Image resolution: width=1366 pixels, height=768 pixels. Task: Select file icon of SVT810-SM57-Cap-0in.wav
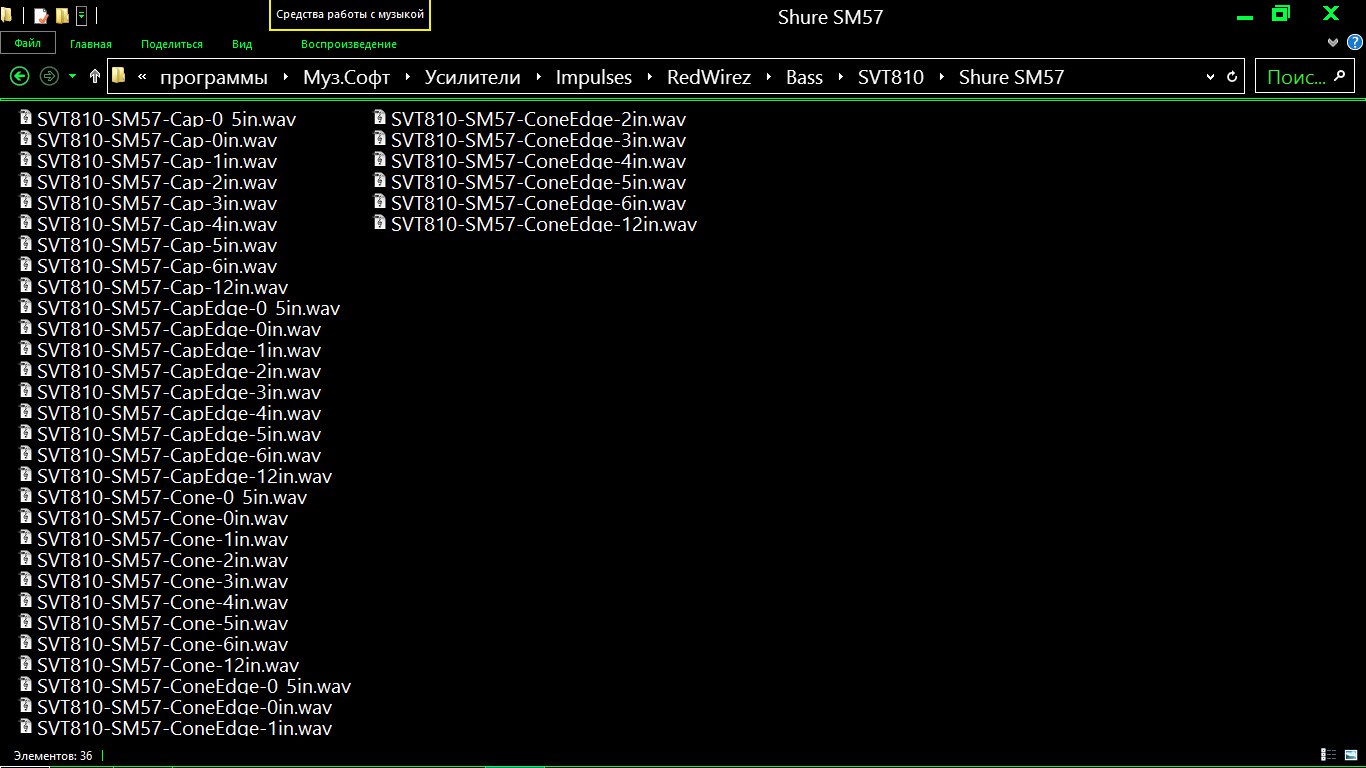pos(26,139)
